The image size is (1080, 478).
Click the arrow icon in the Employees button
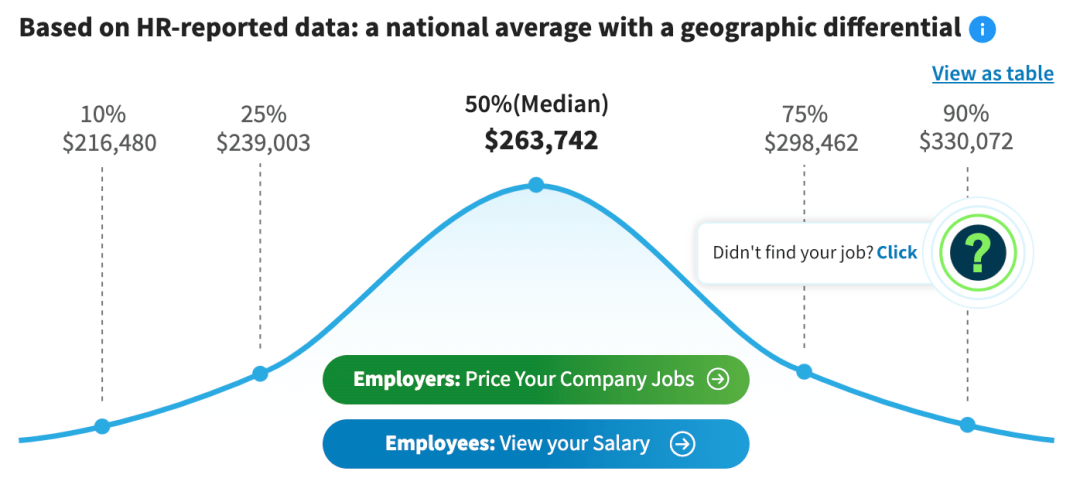pyautogui.click(x=682, y=444)
